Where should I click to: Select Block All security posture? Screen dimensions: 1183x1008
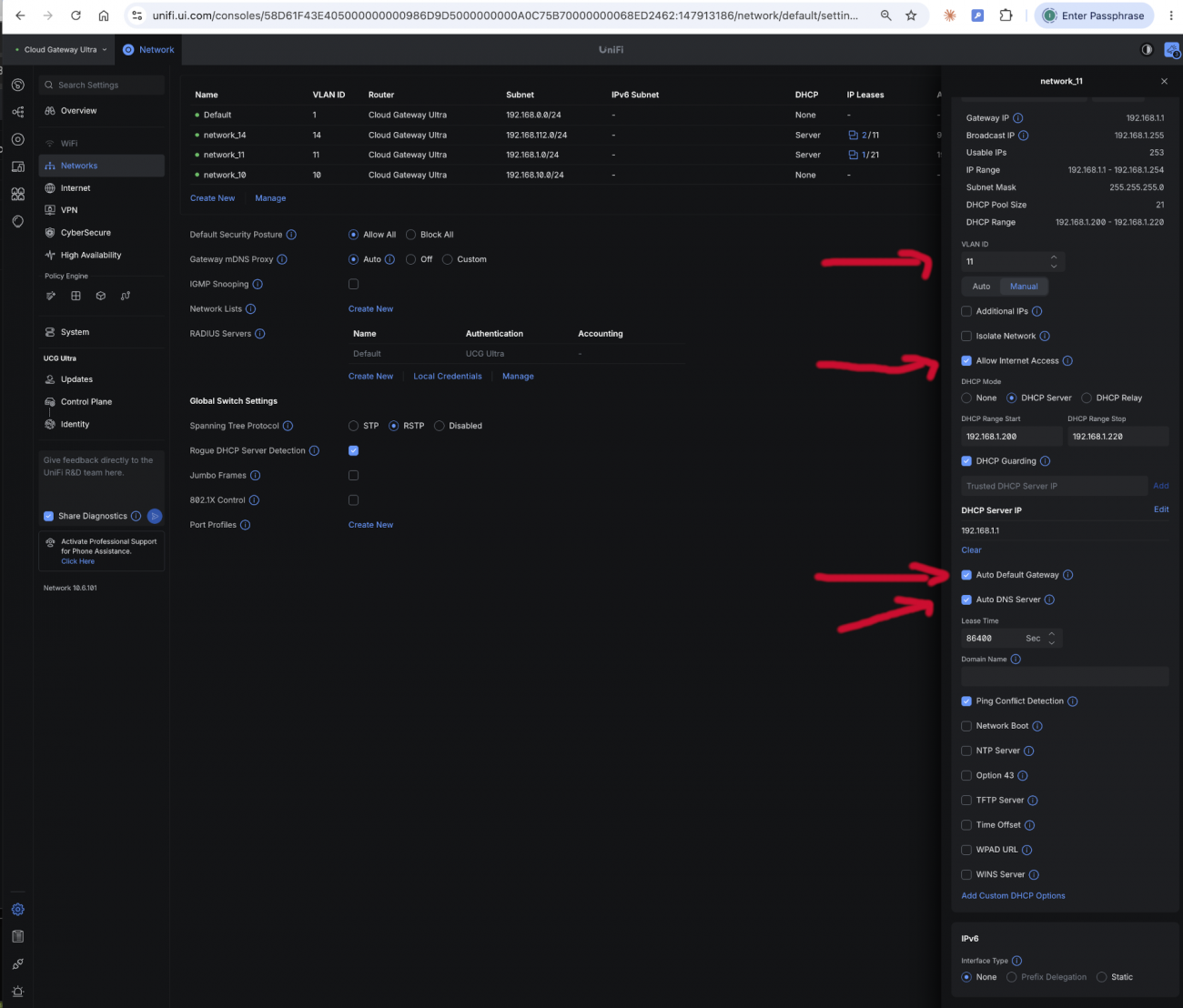[410, 235]
